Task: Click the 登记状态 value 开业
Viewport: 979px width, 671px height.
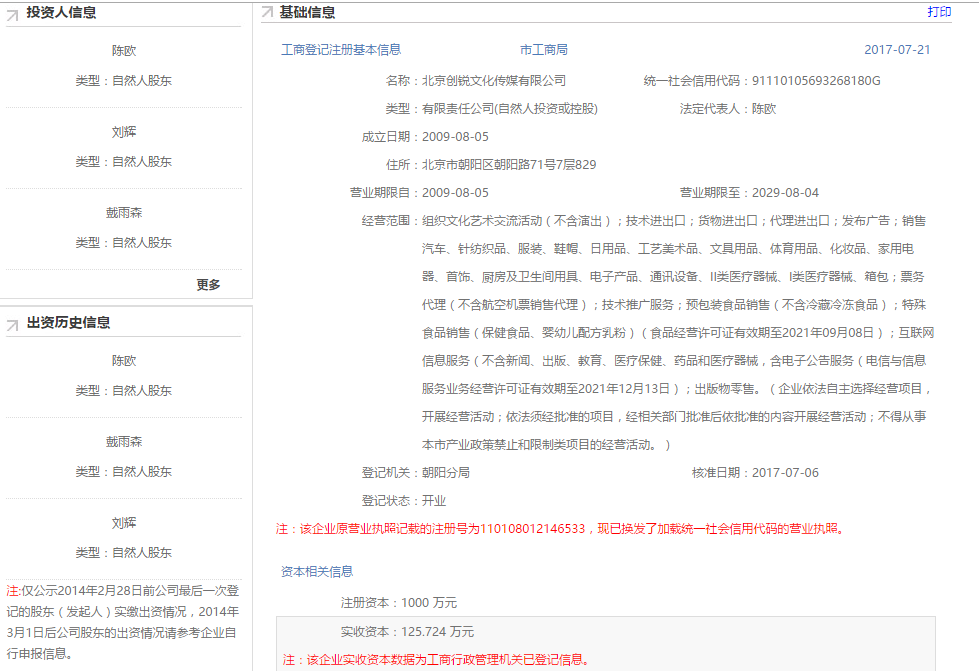Action: pos(434,501)
